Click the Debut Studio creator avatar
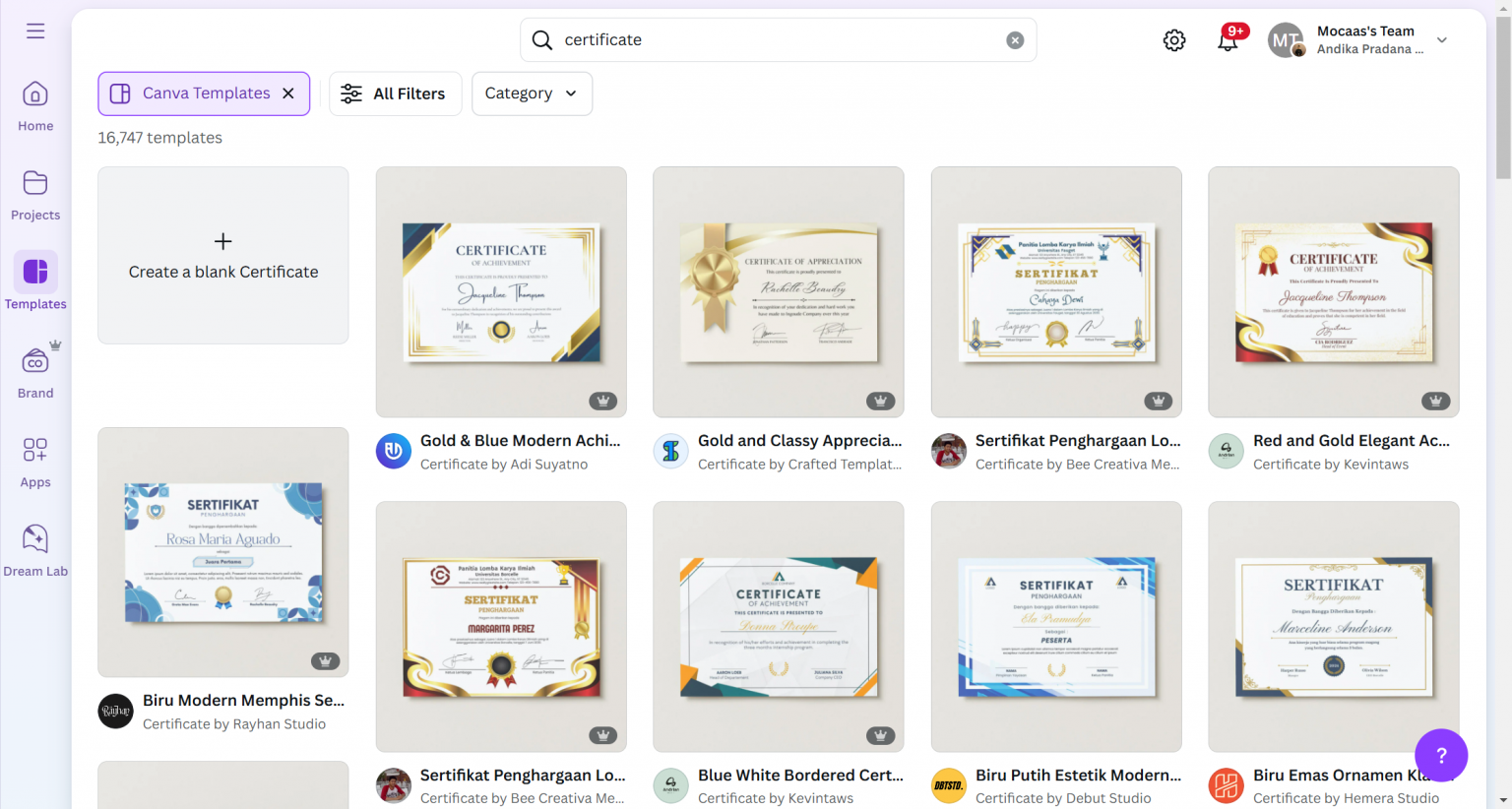 [949, 786]
